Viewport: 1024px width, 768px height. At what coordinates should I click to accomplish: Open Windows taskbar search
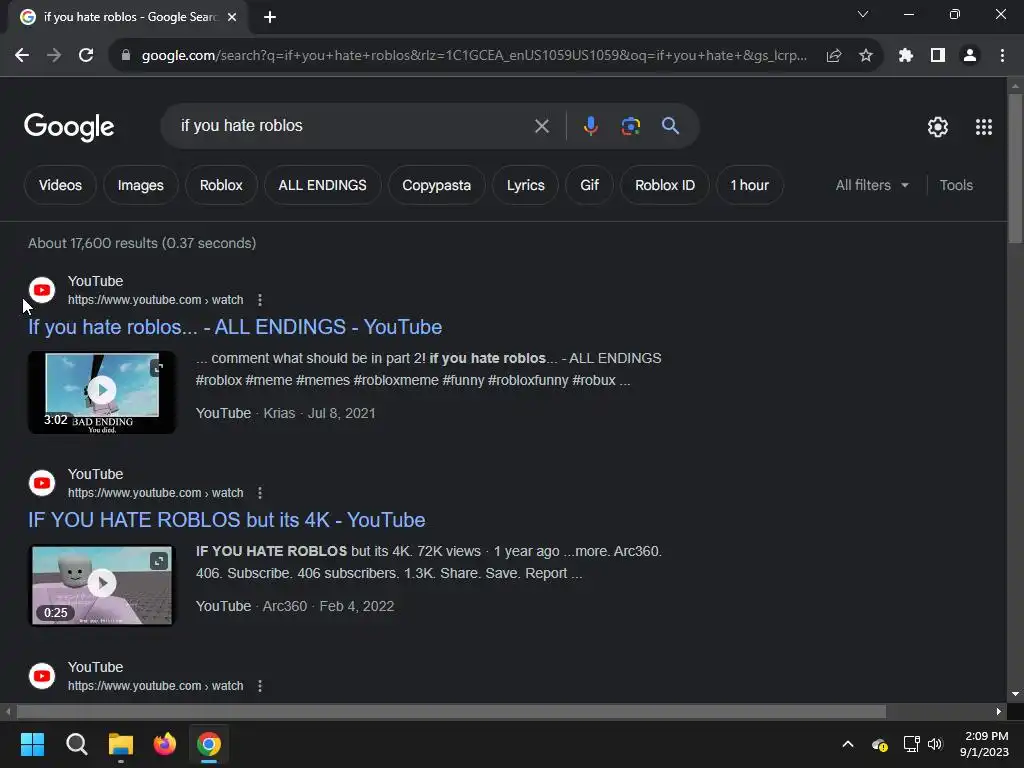pyautogui.click(x=76, y=744)
